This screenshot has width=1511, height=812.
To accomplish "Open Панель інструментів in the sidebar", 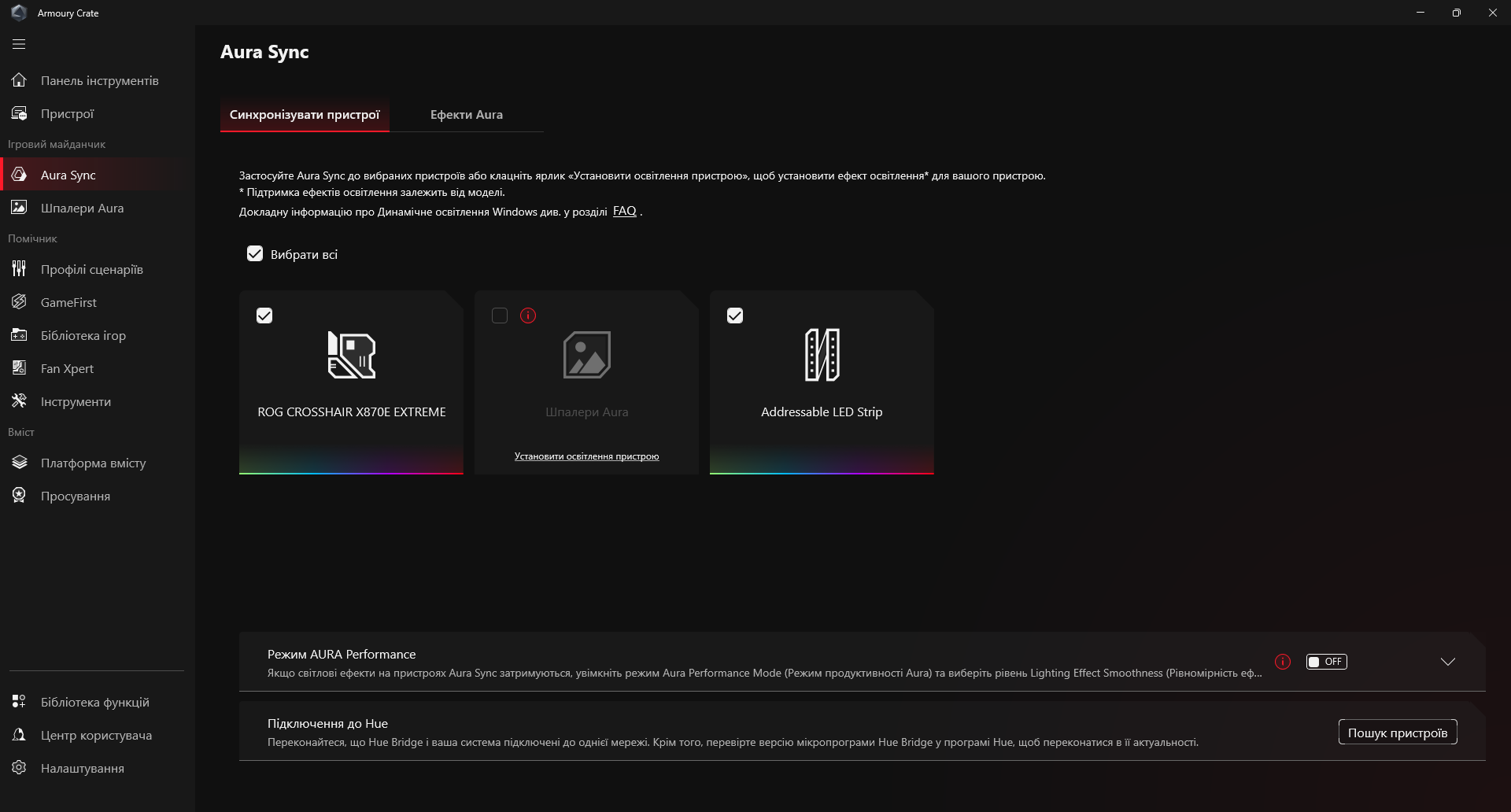I will [x=98, y=80].
